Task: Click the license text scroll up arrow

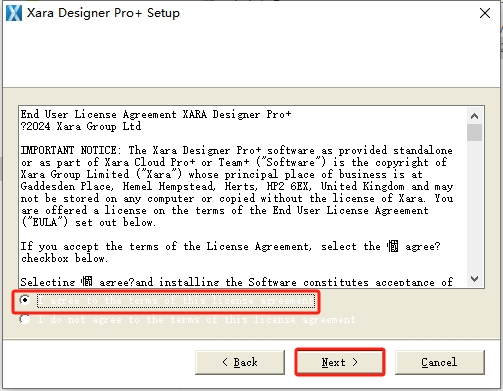Action: (x=474, y=116)
